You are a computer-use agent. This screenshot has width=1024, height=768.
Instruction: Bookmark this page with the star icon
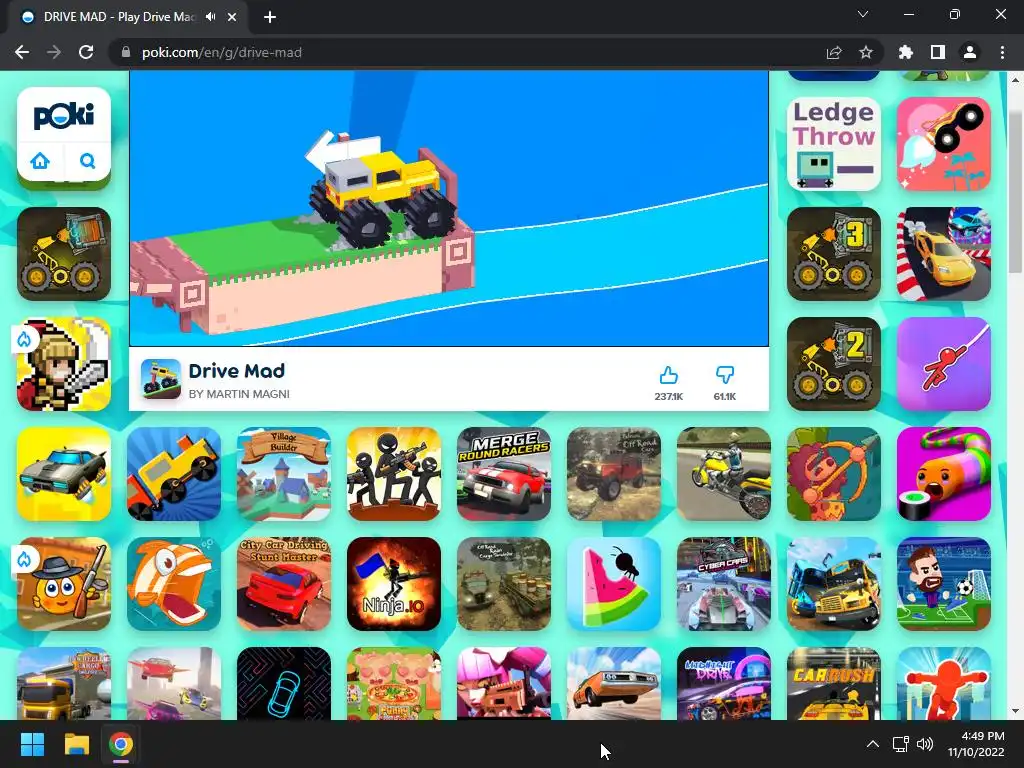click(866, 52)
